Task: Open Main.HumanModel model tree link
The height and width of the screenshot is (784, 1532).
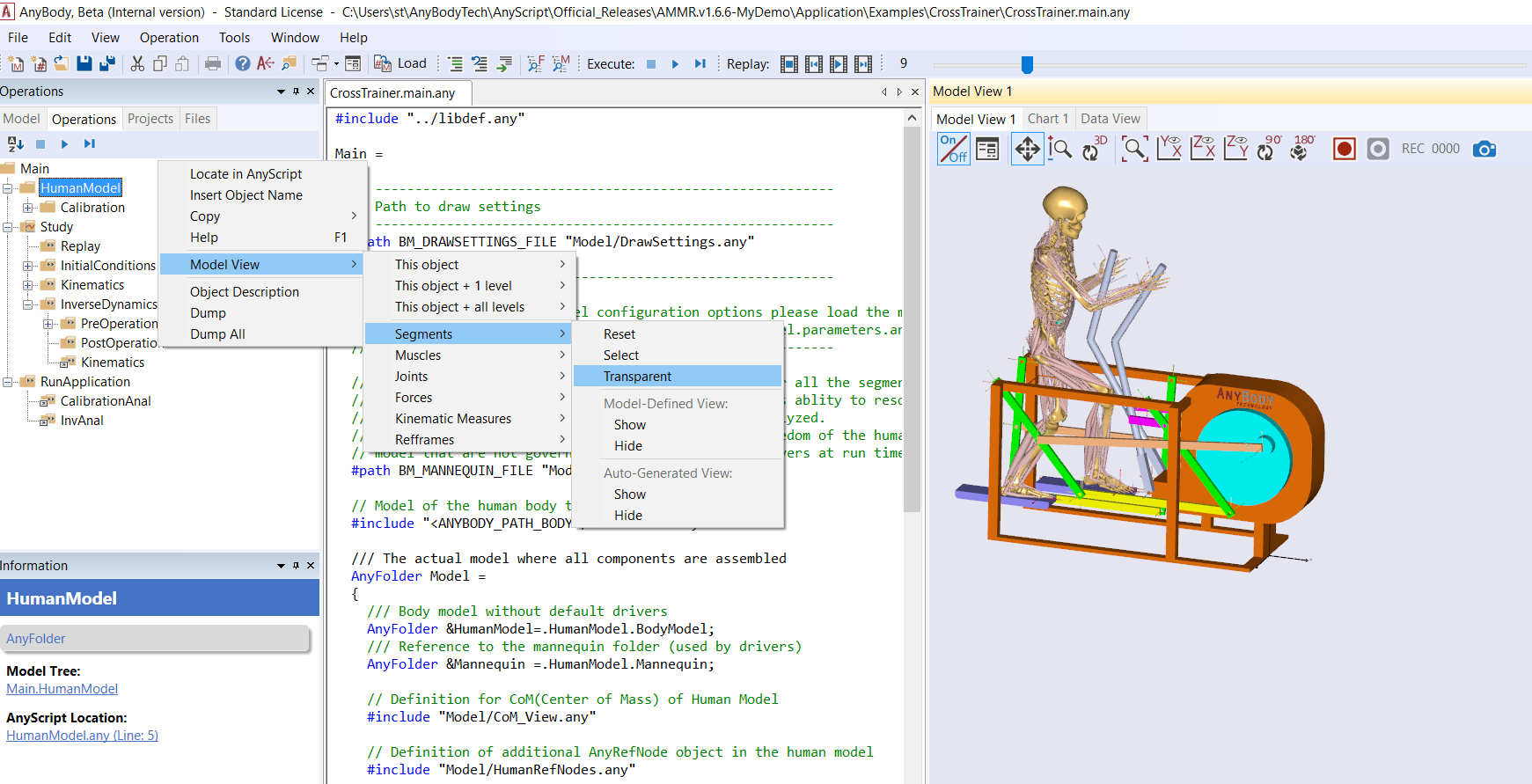Action: (x=62, y=689)
